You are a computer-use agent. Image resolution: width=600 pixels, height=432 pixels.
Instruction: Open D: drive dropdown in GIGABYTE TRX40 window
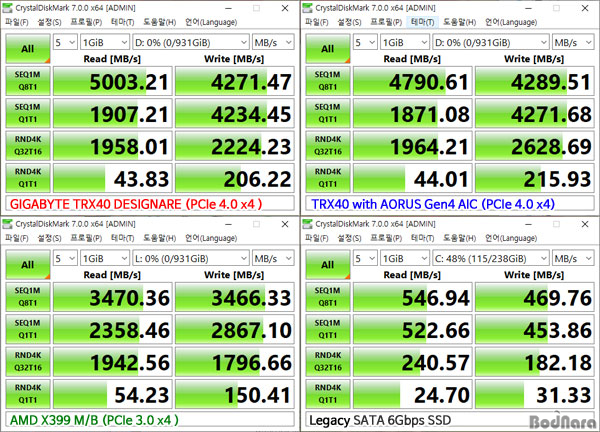tap(191, 42)
